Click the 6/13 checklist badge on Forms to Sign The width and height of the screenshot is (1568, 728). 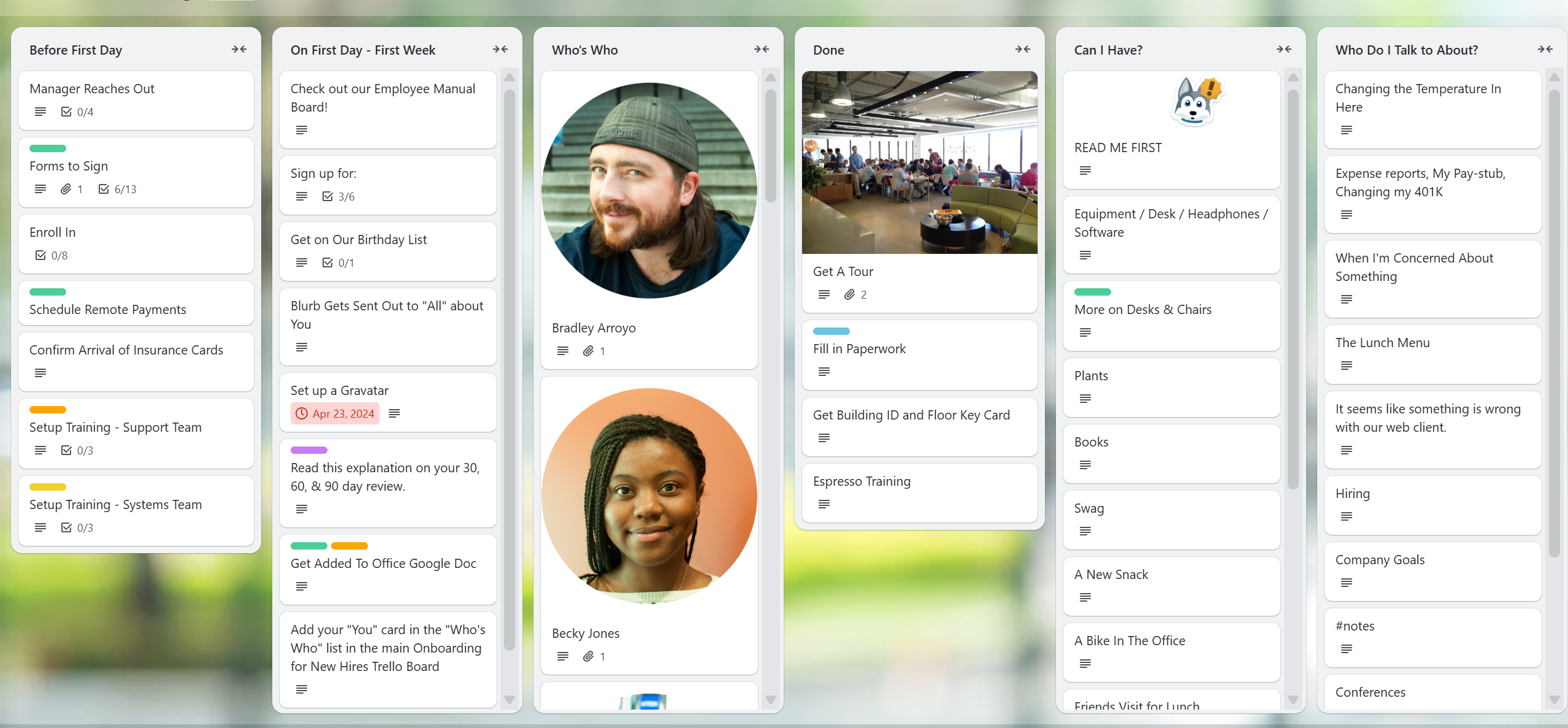tap(117, 189)
